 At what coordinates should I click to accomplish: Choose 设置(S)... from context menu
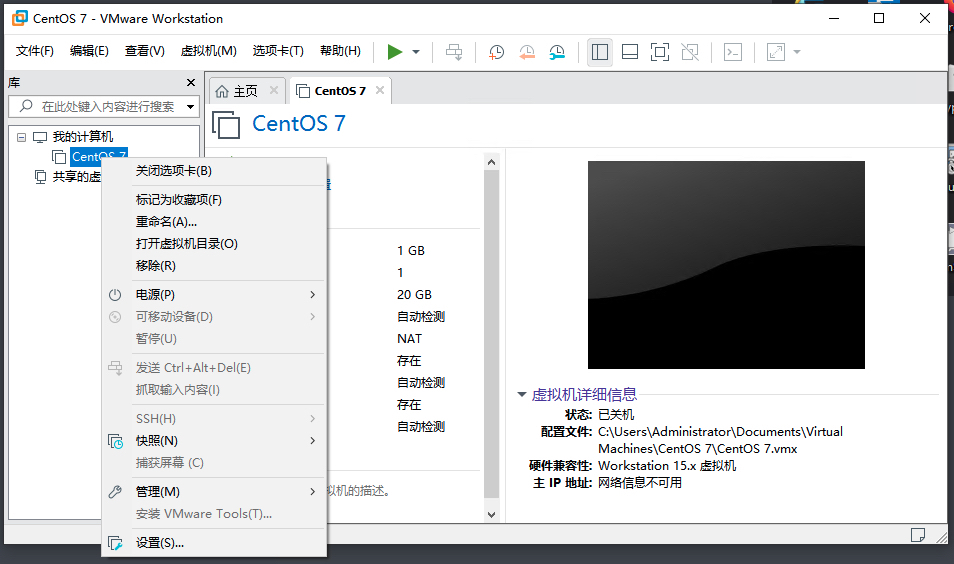[x=214, y=543]
